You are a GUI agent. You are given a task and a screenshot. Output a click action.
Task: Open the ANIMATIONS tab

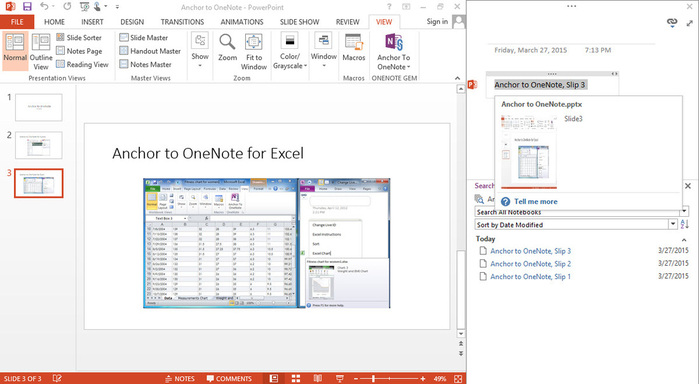[x=242, y=21]
